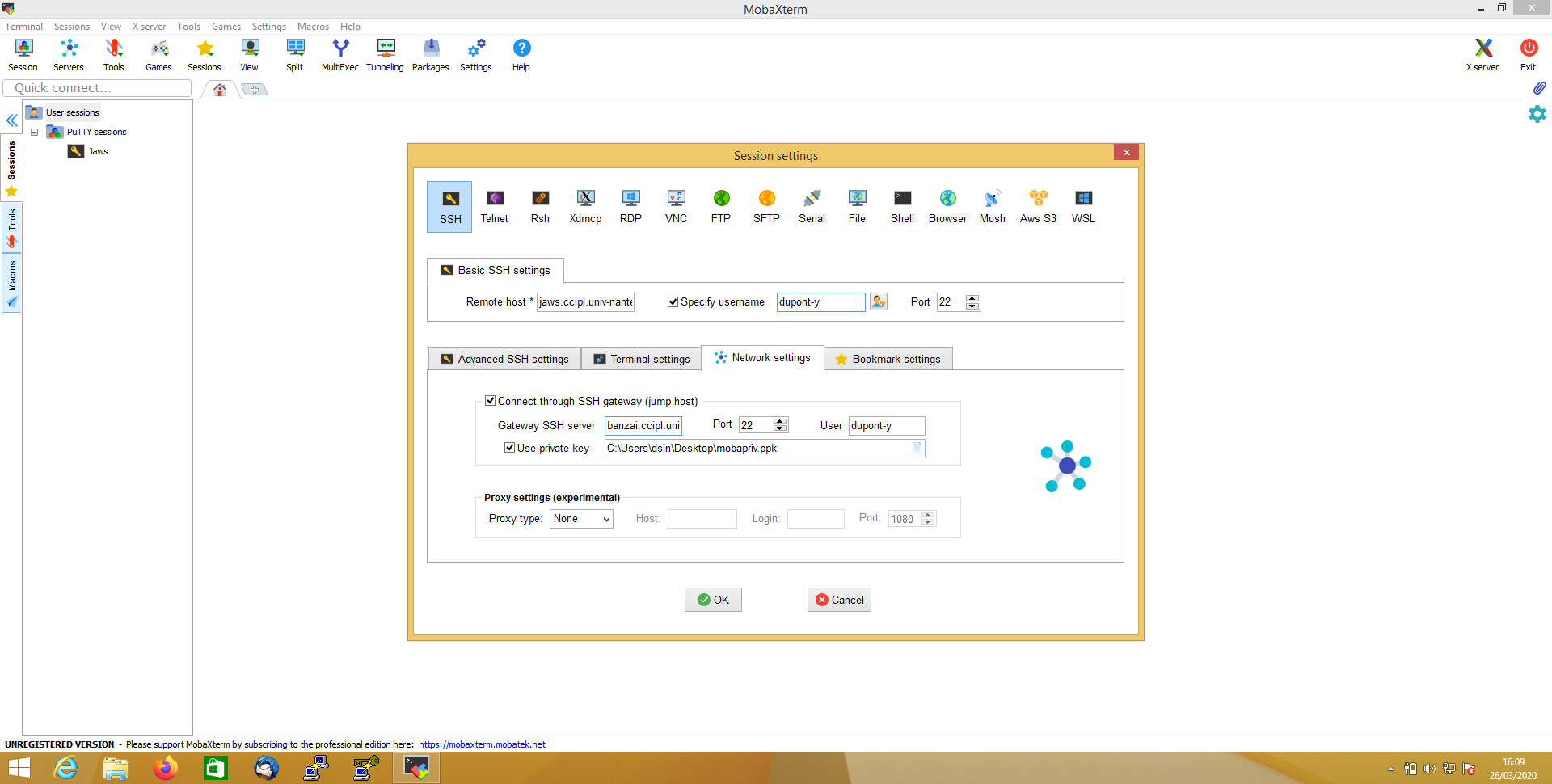Viewport: 1552px width, 784px height.
Task: Open the mobaxterm.mobatek.net link
Action: click(482, 744)
